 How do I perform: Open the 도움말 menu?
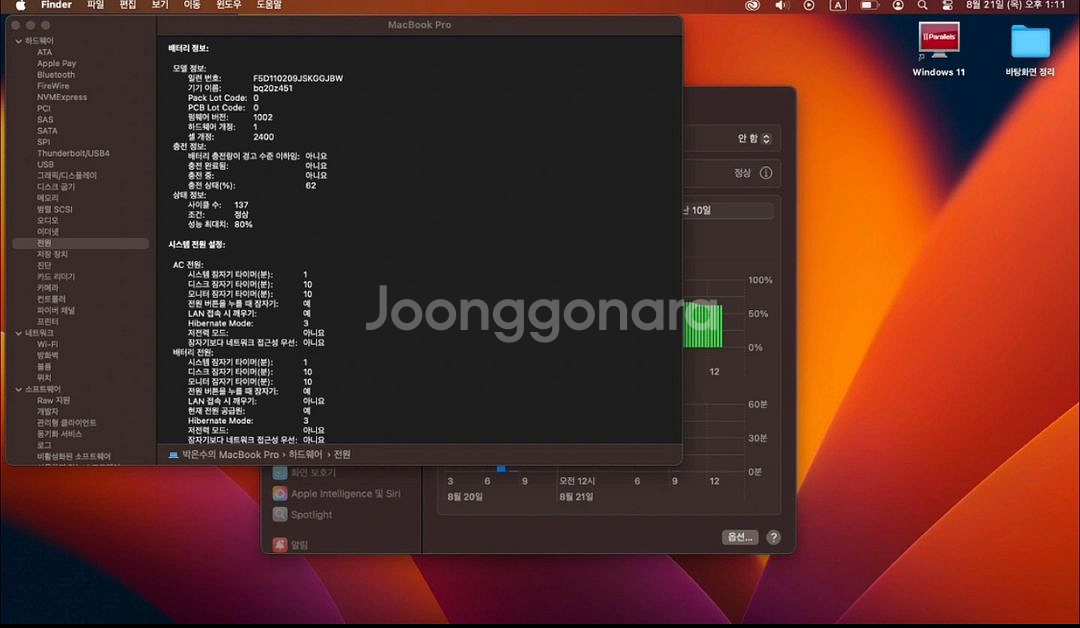(x=269, y=5)
